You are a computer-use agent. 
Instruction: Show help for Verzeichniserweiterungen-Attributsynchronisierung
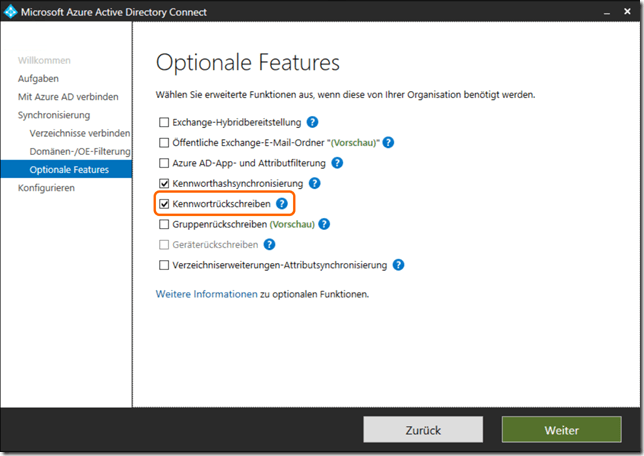pos(398,265)
